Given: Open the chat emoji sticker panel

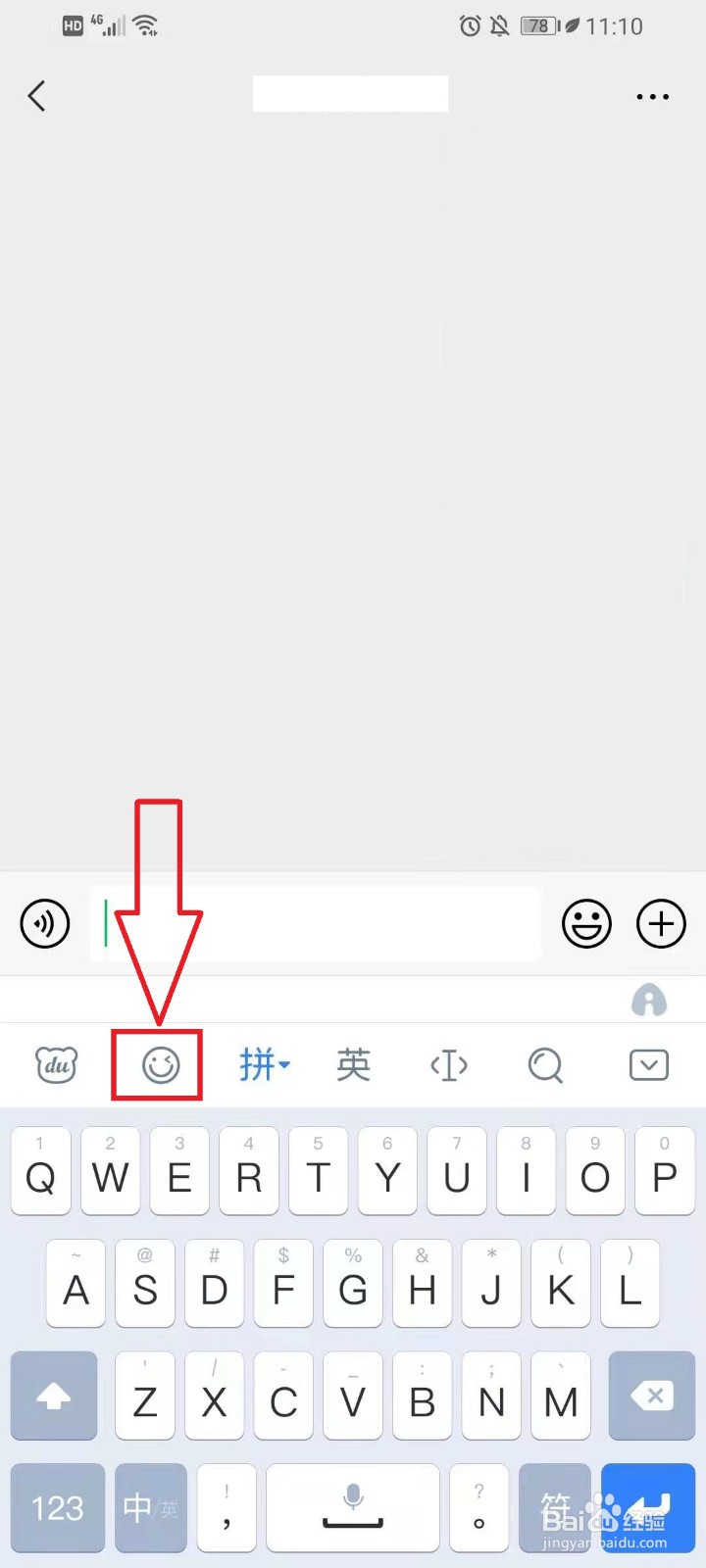Looking at the screenshot, I should (x=586, y=923).
